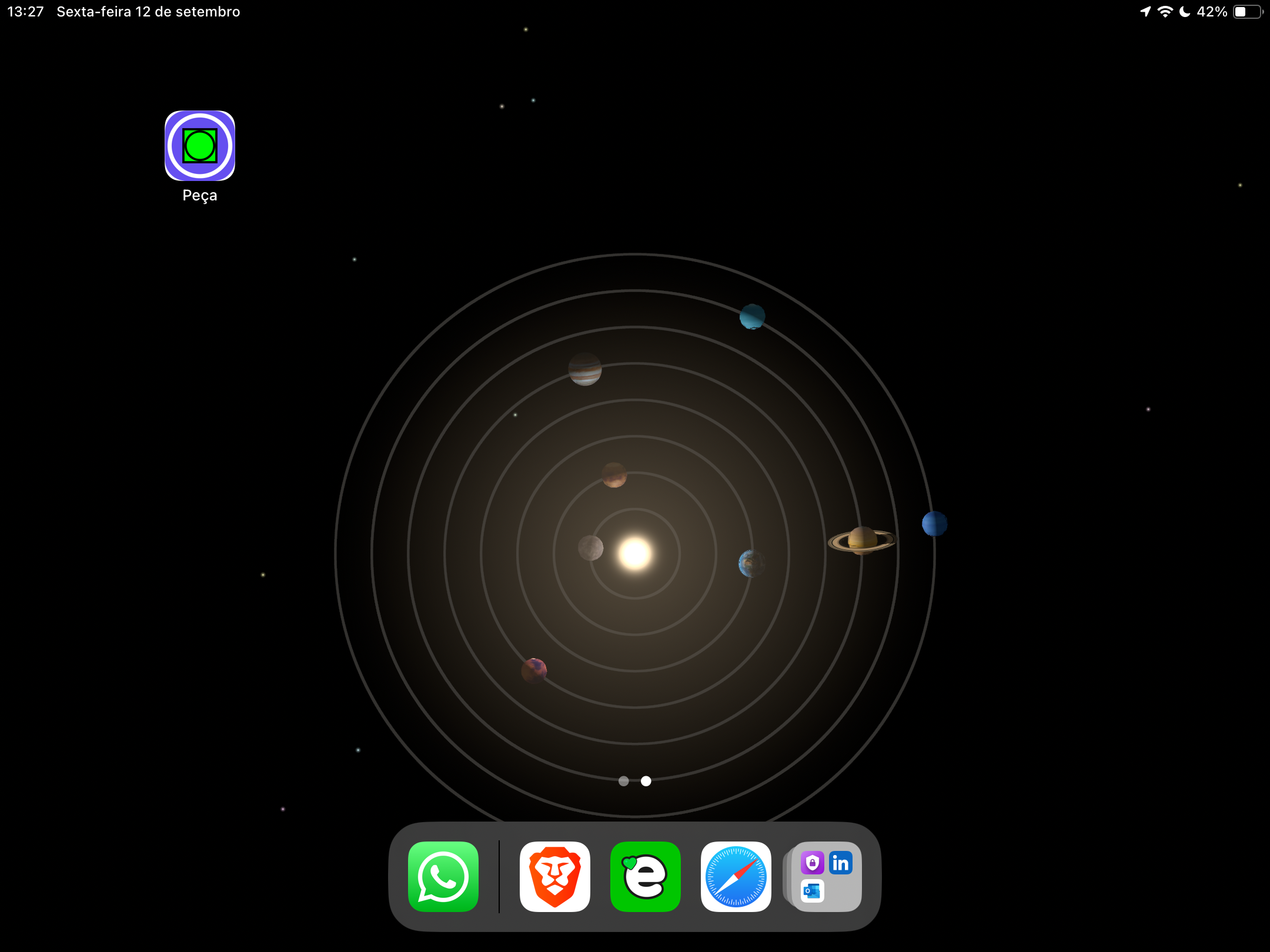The height and width of the screenshot is (952, 1270).
Task: Open Outlook from the dock folder
Action: (813, 891)
